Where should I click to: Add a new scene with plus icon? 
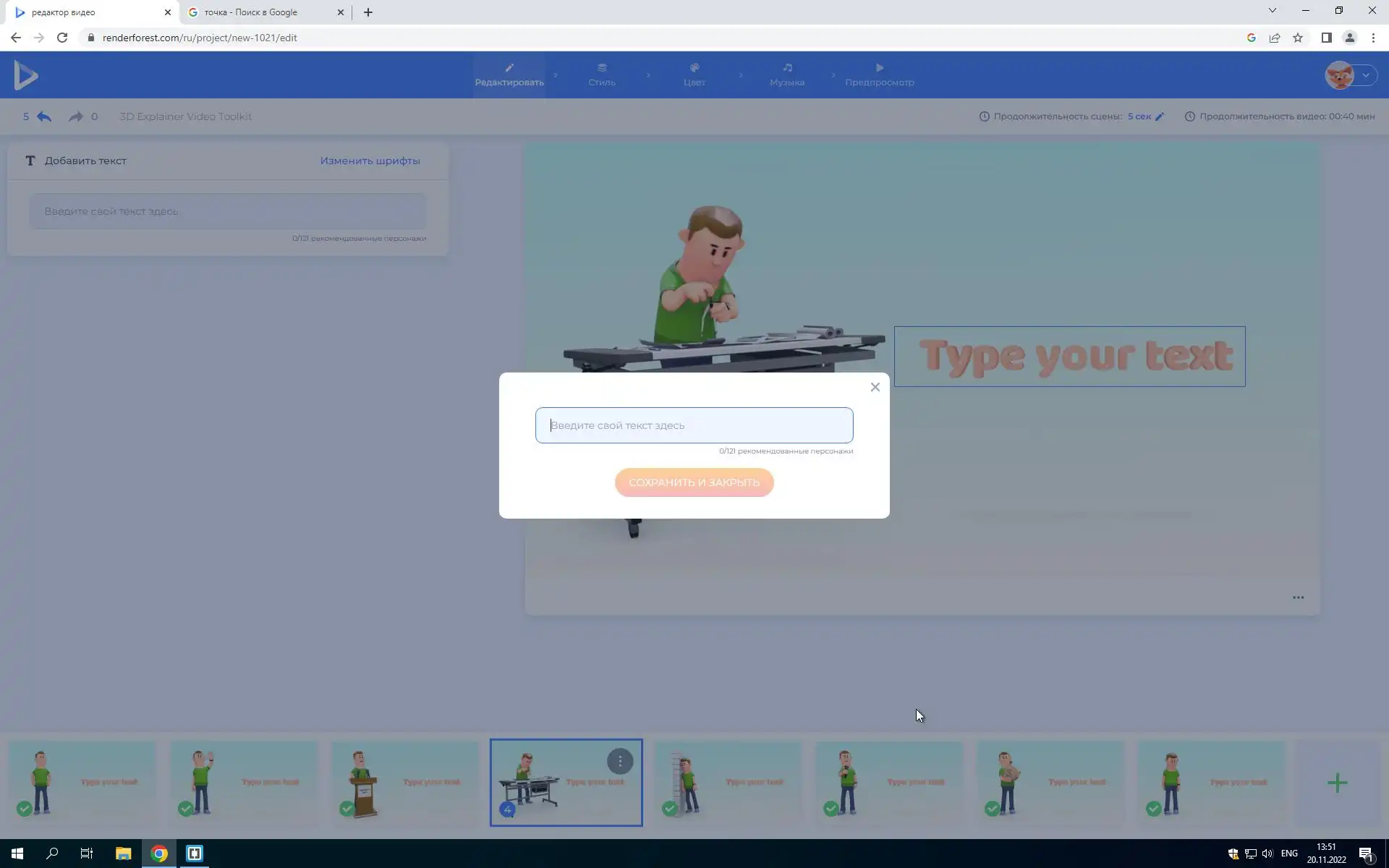1337,783
